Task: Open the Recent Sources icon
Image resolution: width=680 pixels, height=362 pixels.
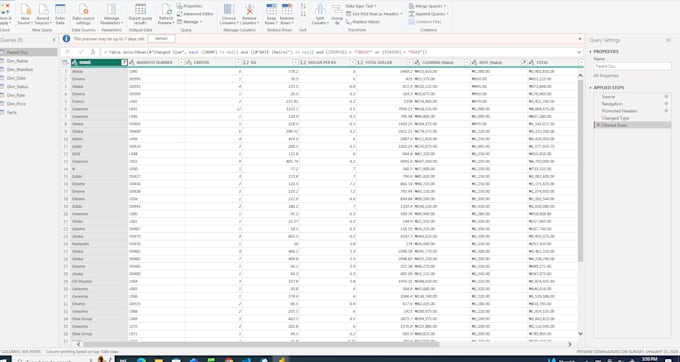Action: click(43, 10)
